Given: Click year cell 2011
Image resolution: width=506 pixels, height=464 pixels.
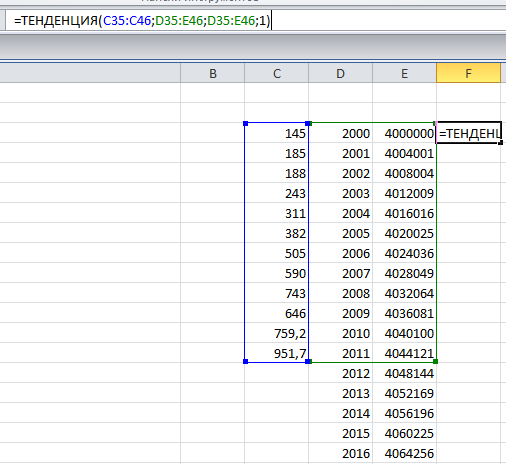Looking at the screenshot, I should [x=340, y=353].
